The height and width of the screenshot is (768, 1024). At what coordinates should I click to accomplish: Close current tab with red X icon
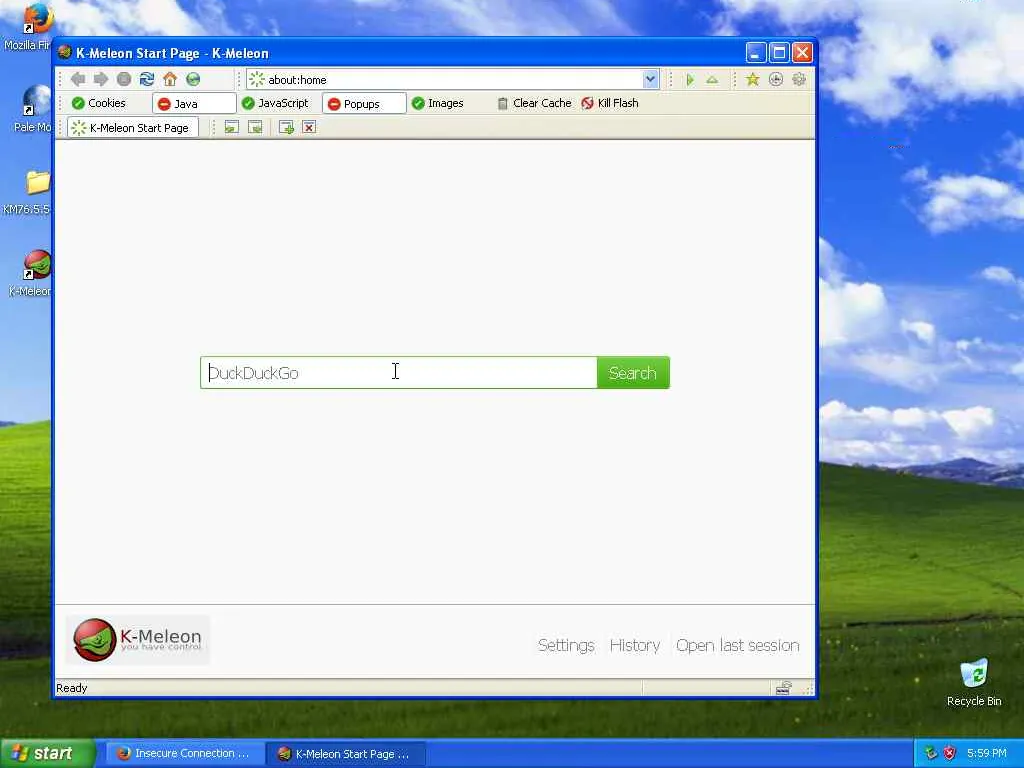tap(309, 127)
